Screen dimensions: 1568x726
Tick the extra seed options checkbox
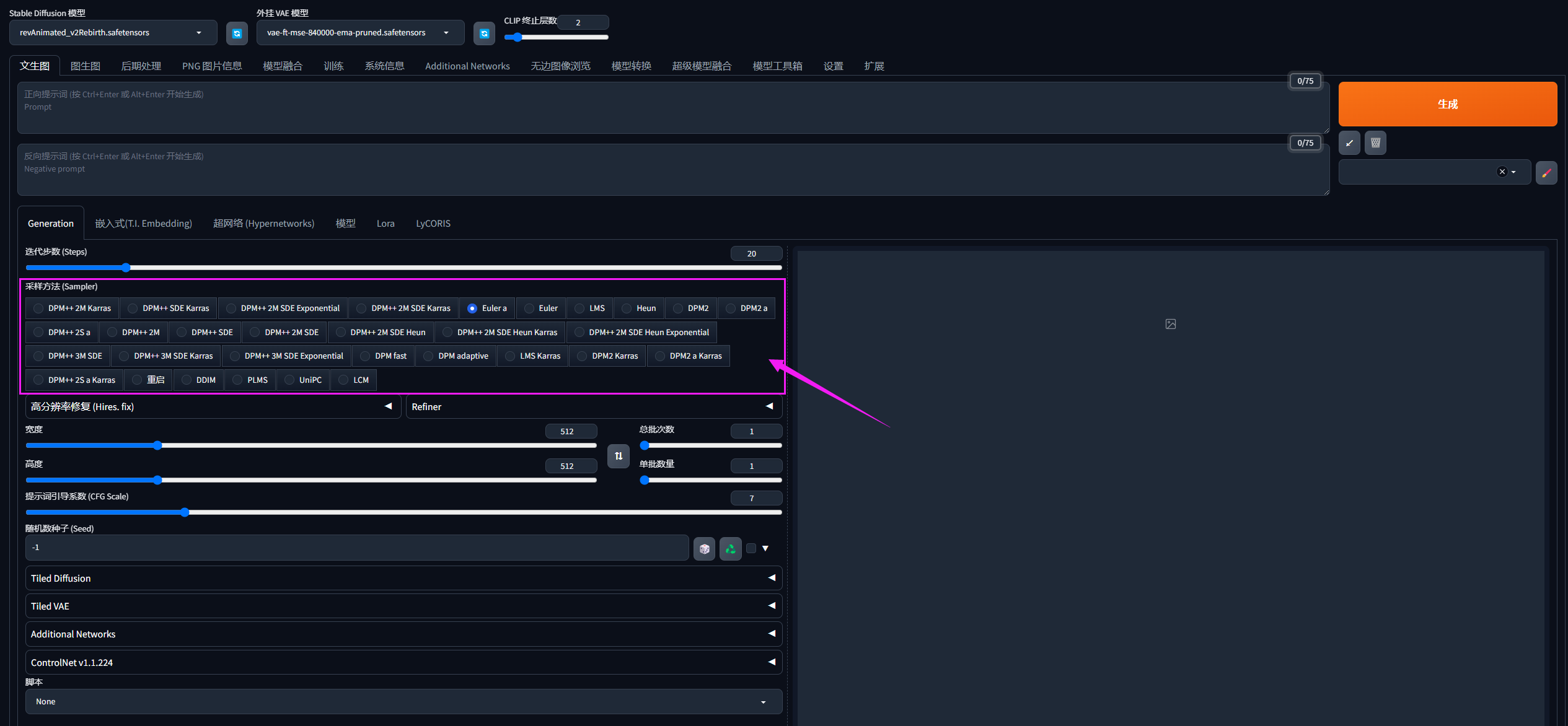pos(751,548)
